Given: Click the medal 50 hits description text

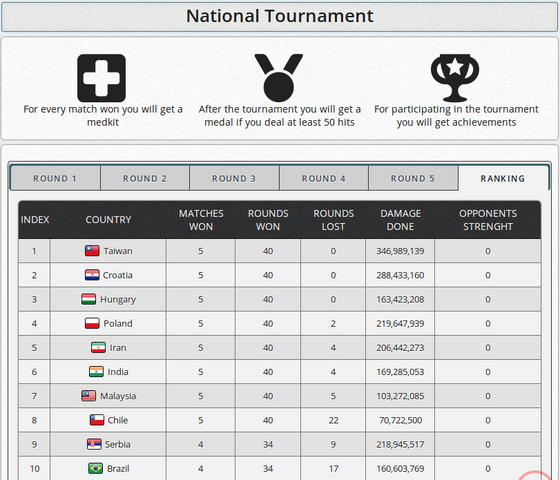Looking at the screenshot, I should pyautogui.click(x=279, y=116).
